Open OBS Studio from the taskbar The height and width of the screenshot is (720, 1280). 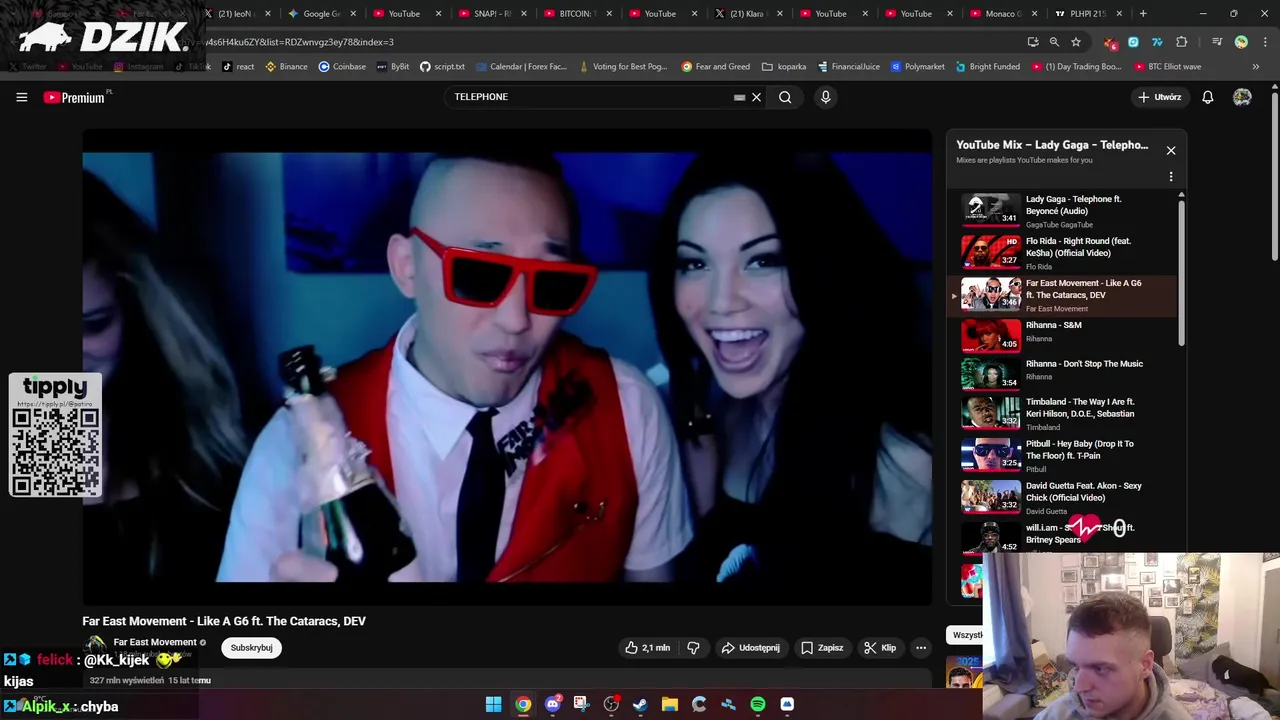[611, 704]
